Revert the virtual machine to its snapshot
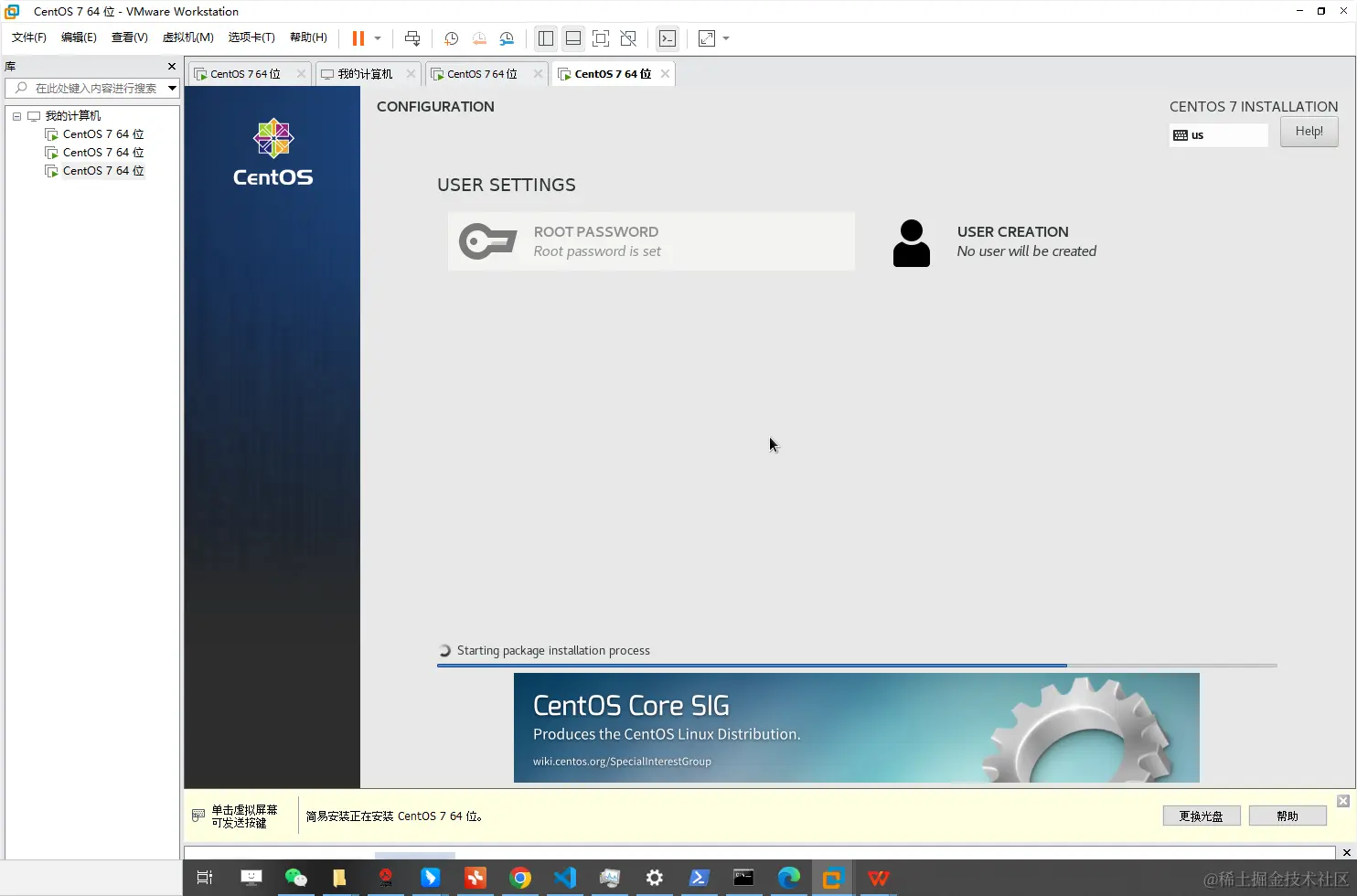The height and width of the screenshot is (896, 1357). coord(479,38)
